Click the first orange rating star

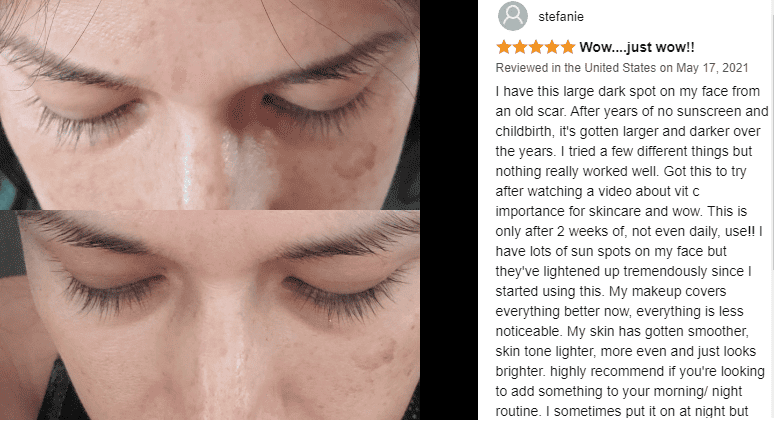point(504,47)
